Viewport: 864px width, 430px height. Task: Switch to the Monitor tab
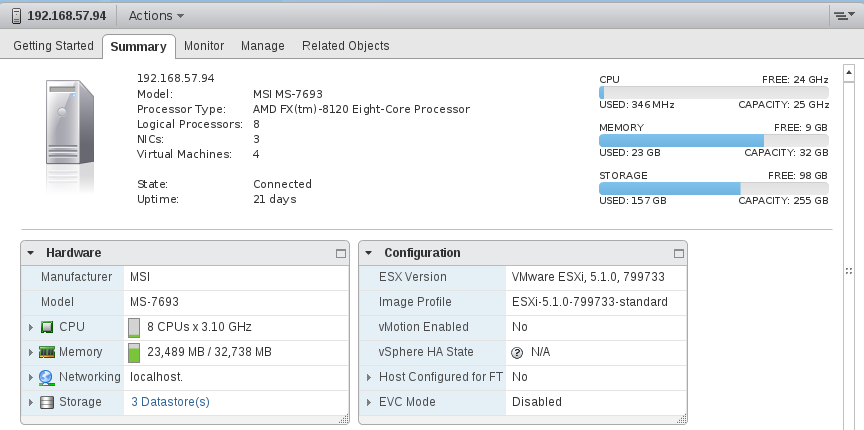[204, 46]
